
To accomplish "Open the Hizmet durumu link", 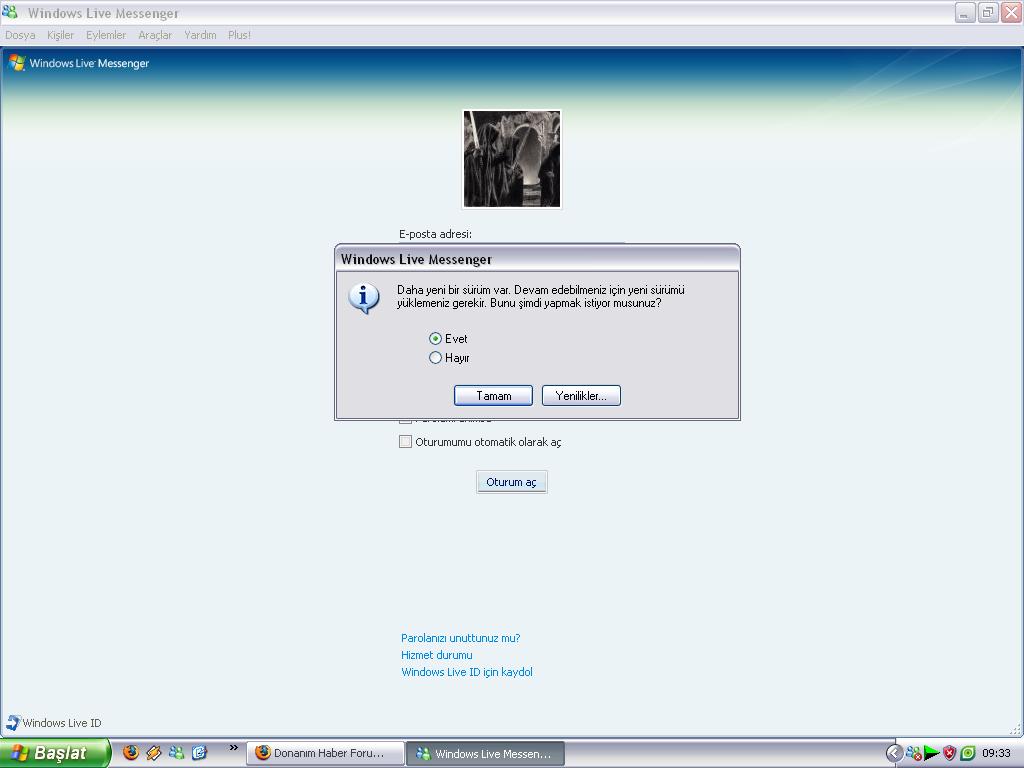I will click(x=436, y=655).
